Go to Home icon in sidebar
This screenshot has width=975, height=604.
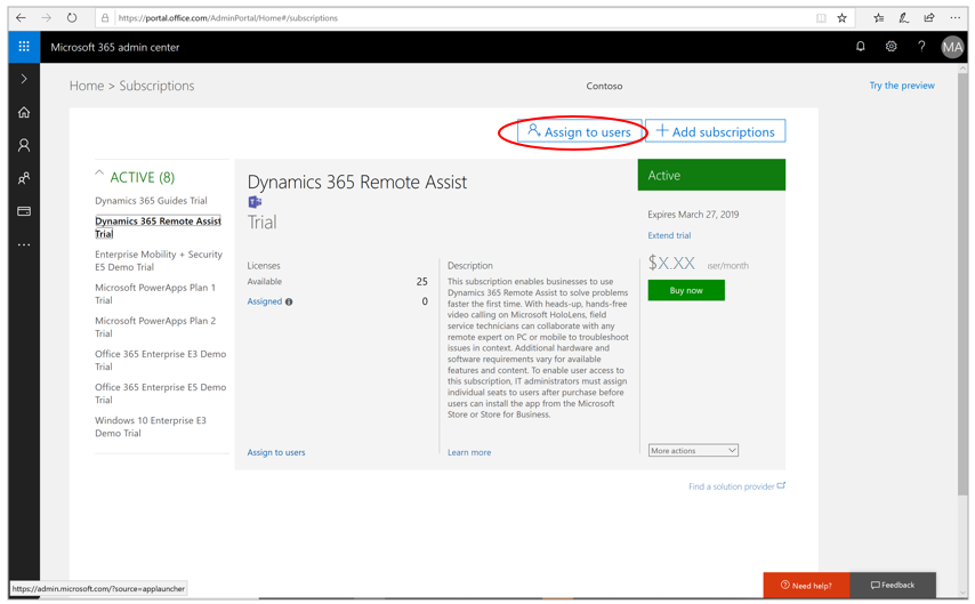click(24, 113)
